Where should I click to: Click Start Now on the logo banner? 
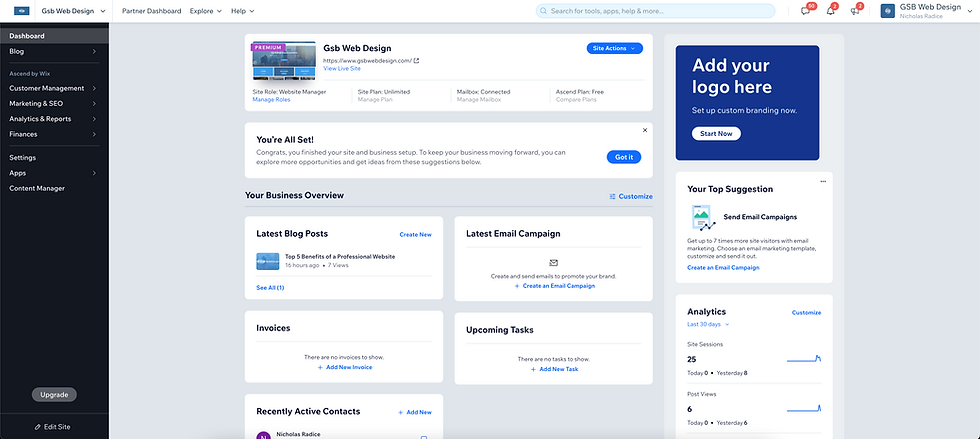coord(716,133)
